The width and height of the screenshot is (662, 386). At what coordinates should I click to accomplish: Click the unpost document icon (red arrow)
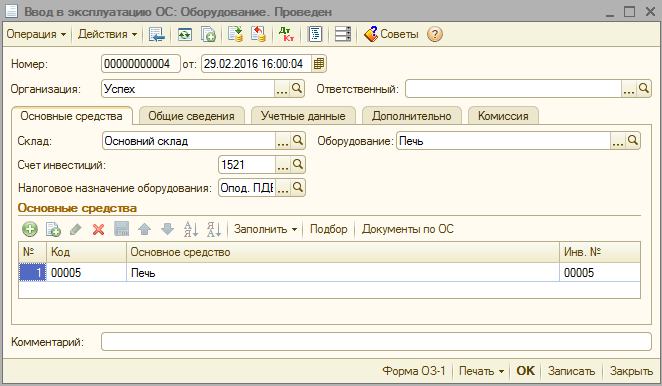coord(258,34)
